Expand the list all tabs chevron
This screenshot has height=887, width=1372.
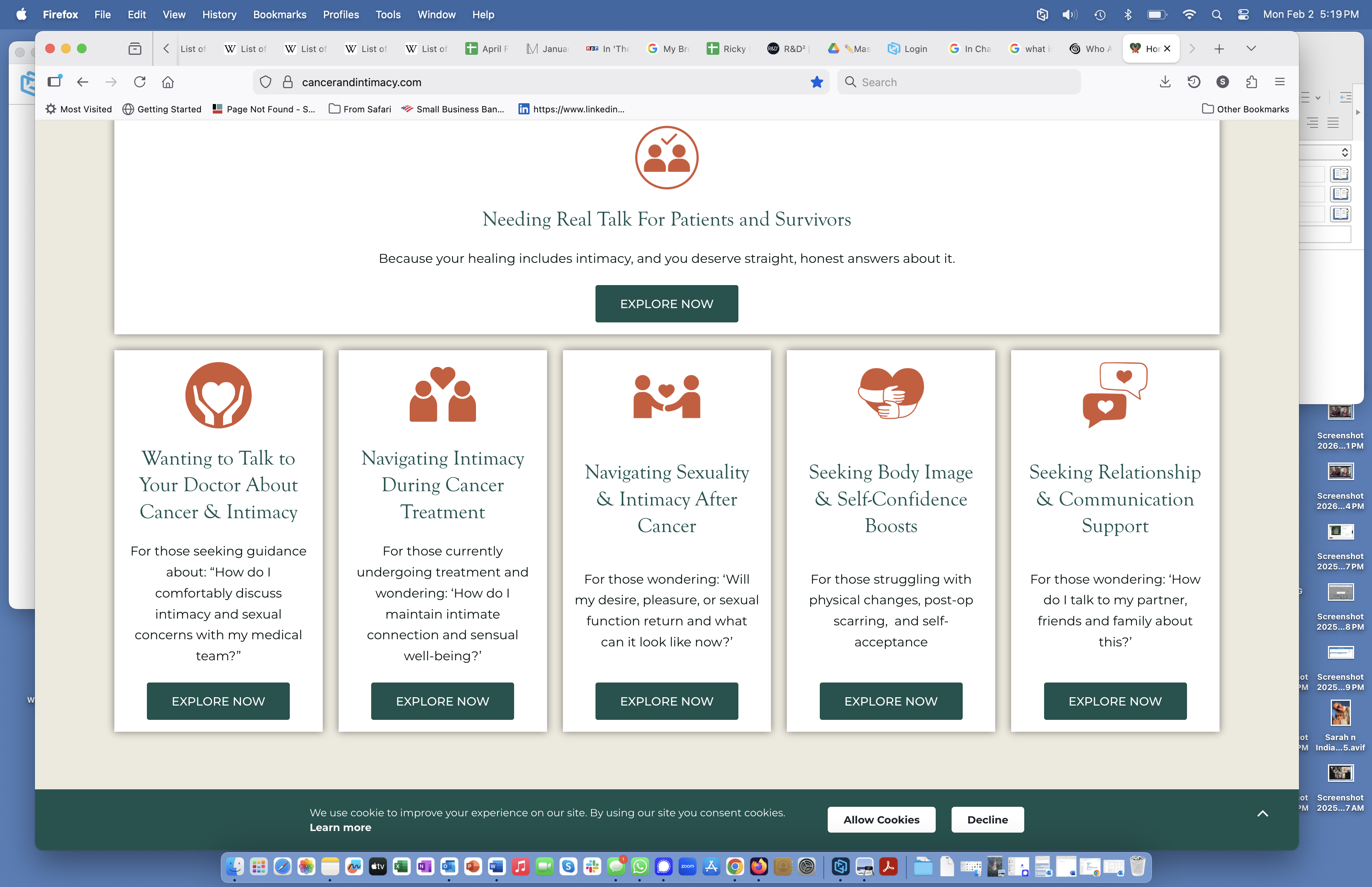(x=1251, y=48)
